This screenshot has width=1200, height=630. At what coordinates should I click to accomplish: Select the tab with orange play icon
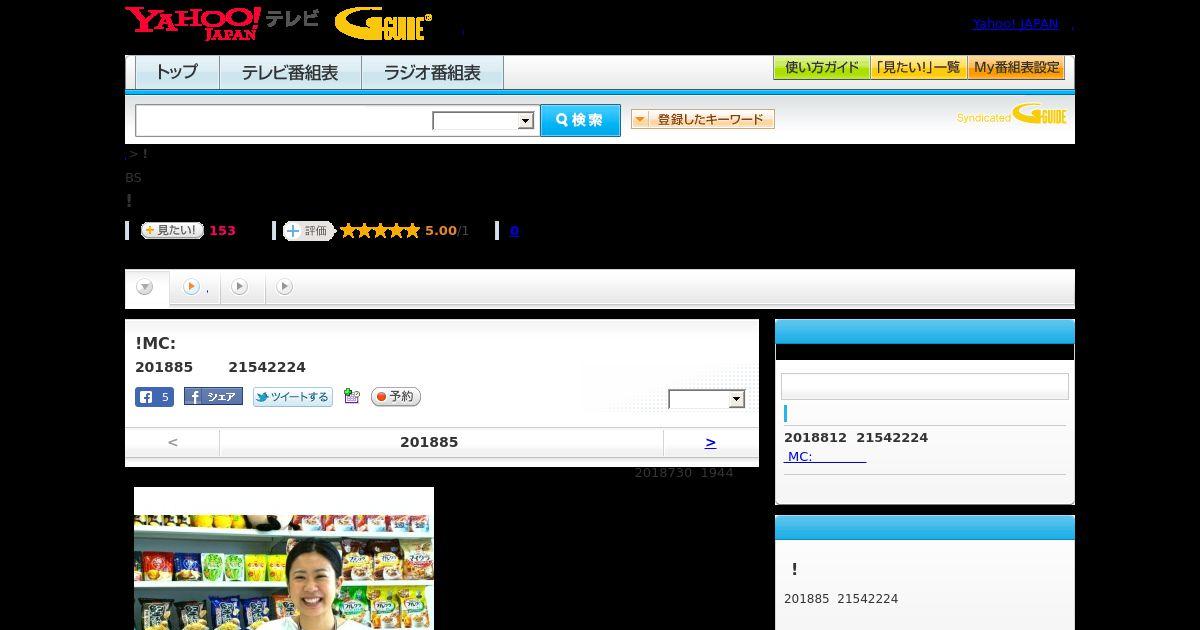coord(194,287)
